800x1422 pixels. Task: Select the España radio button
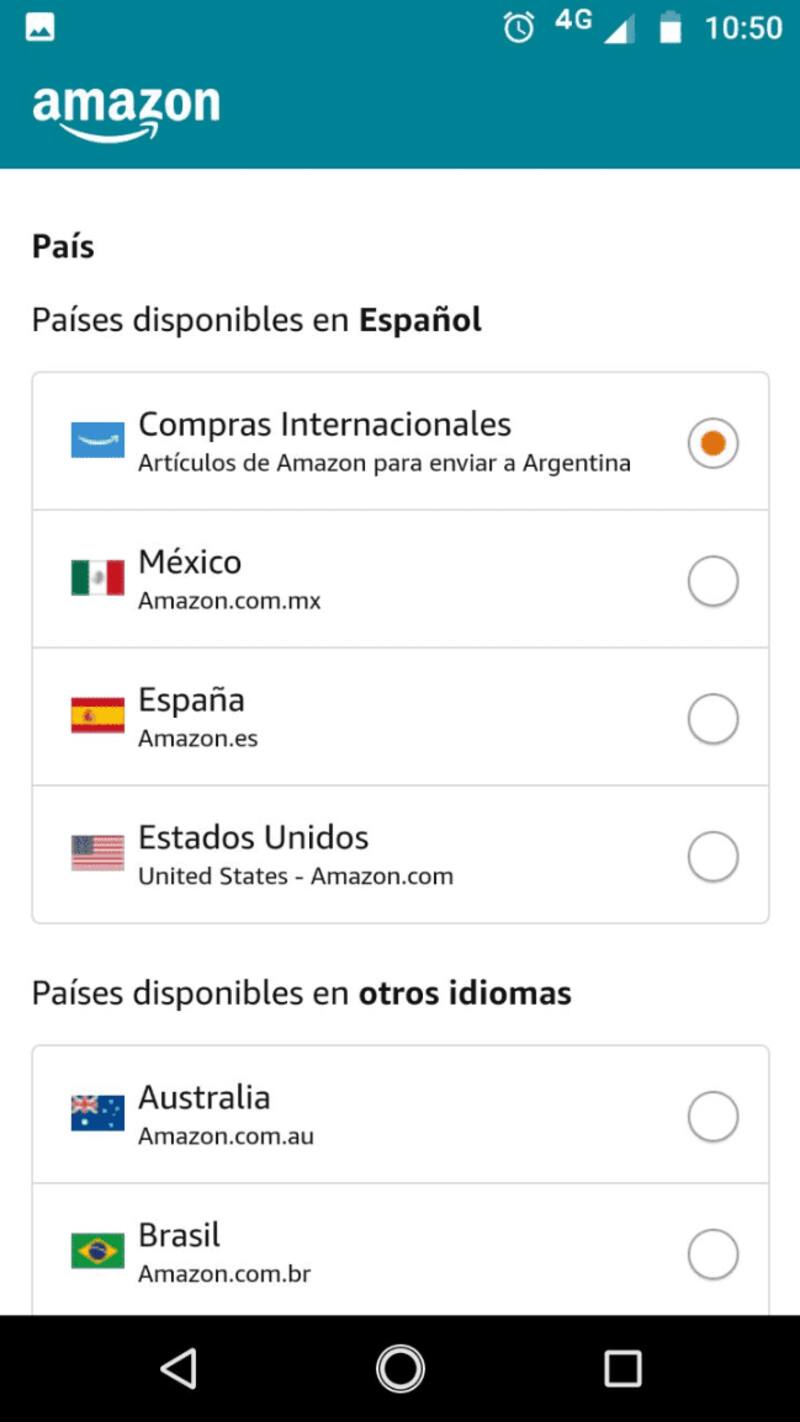point(713,719)
